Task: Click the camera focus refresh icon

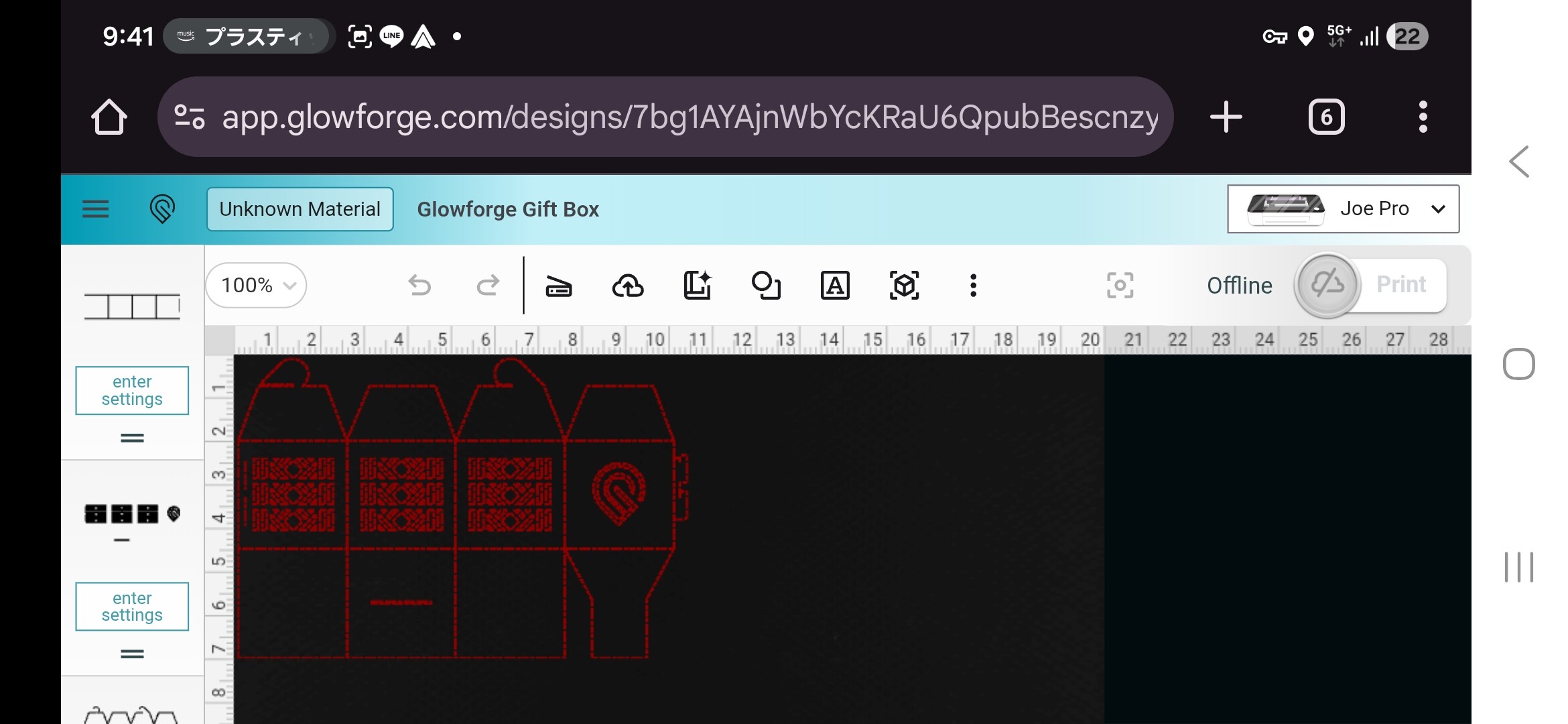Action: [x=1120, y=286]
